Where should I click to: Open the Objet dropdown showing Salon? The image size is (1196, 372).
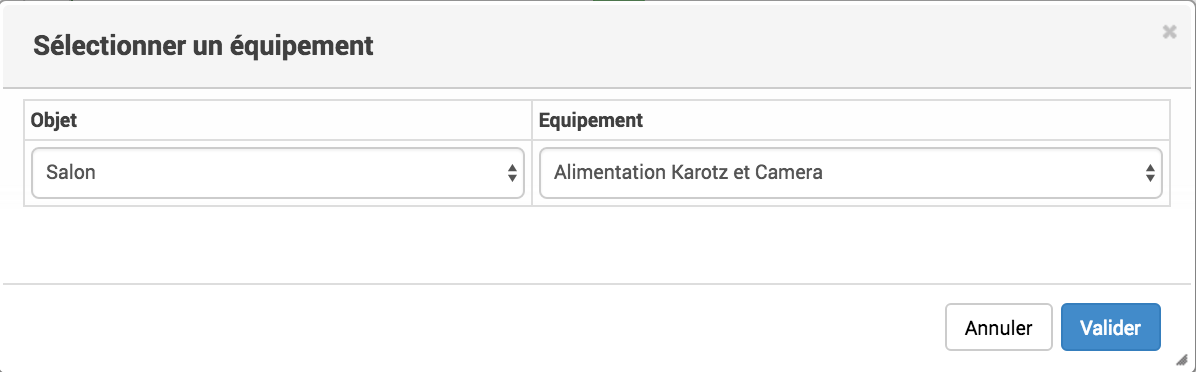click(x=278, y=173)
